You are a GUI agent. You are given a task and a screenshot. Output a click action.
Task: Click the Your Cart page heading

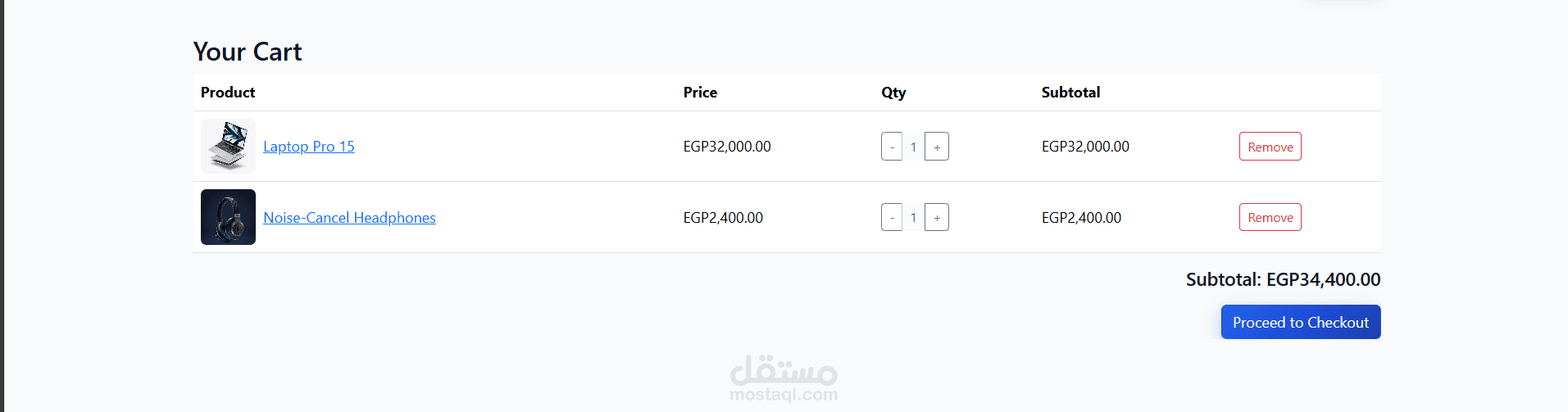[248, 52]
